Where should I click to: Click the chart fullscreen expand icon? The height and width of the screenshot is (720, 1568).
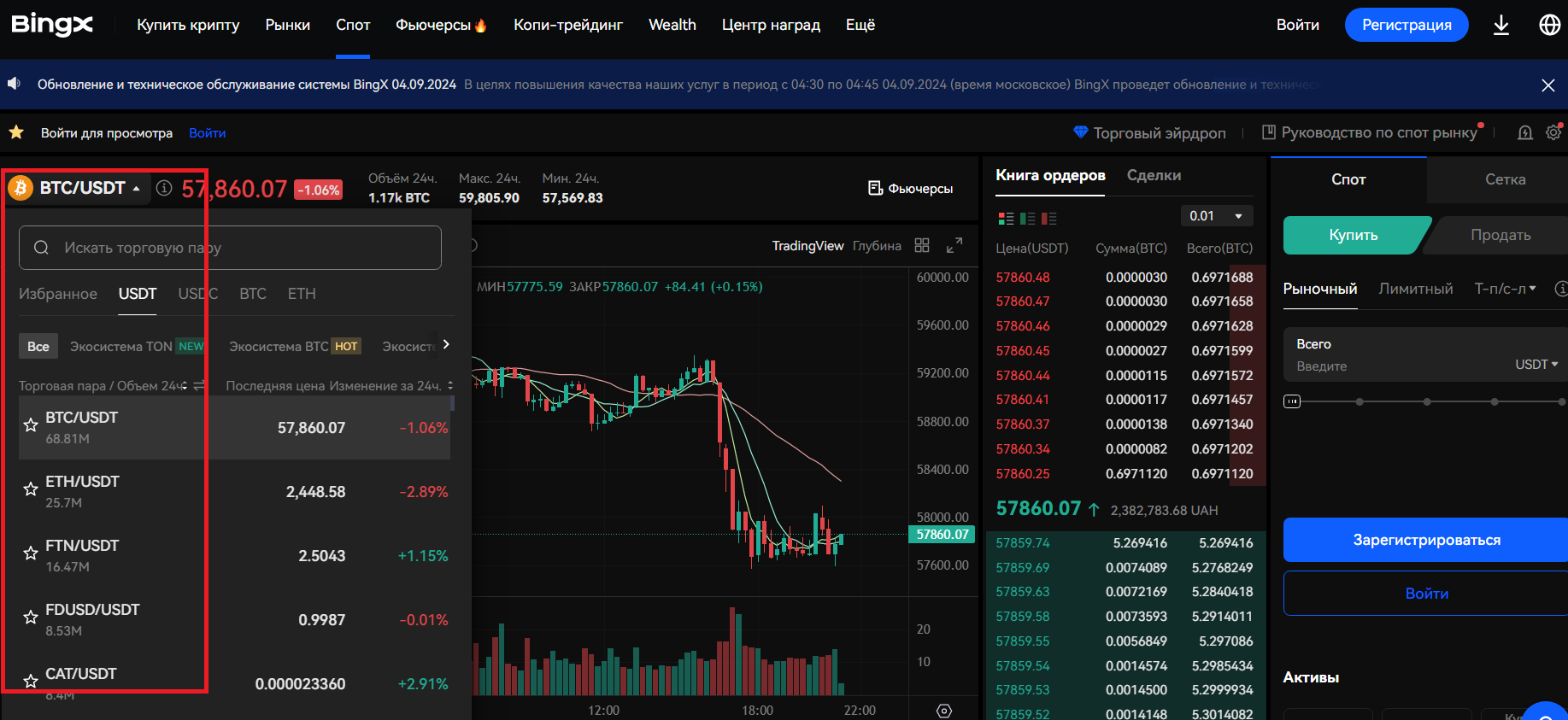[954, 246]
